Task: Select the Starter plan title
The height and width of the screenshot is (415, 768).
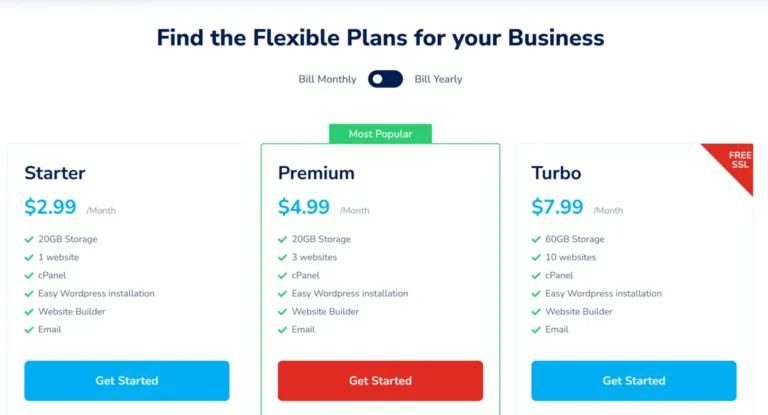Action: [55, 173]
